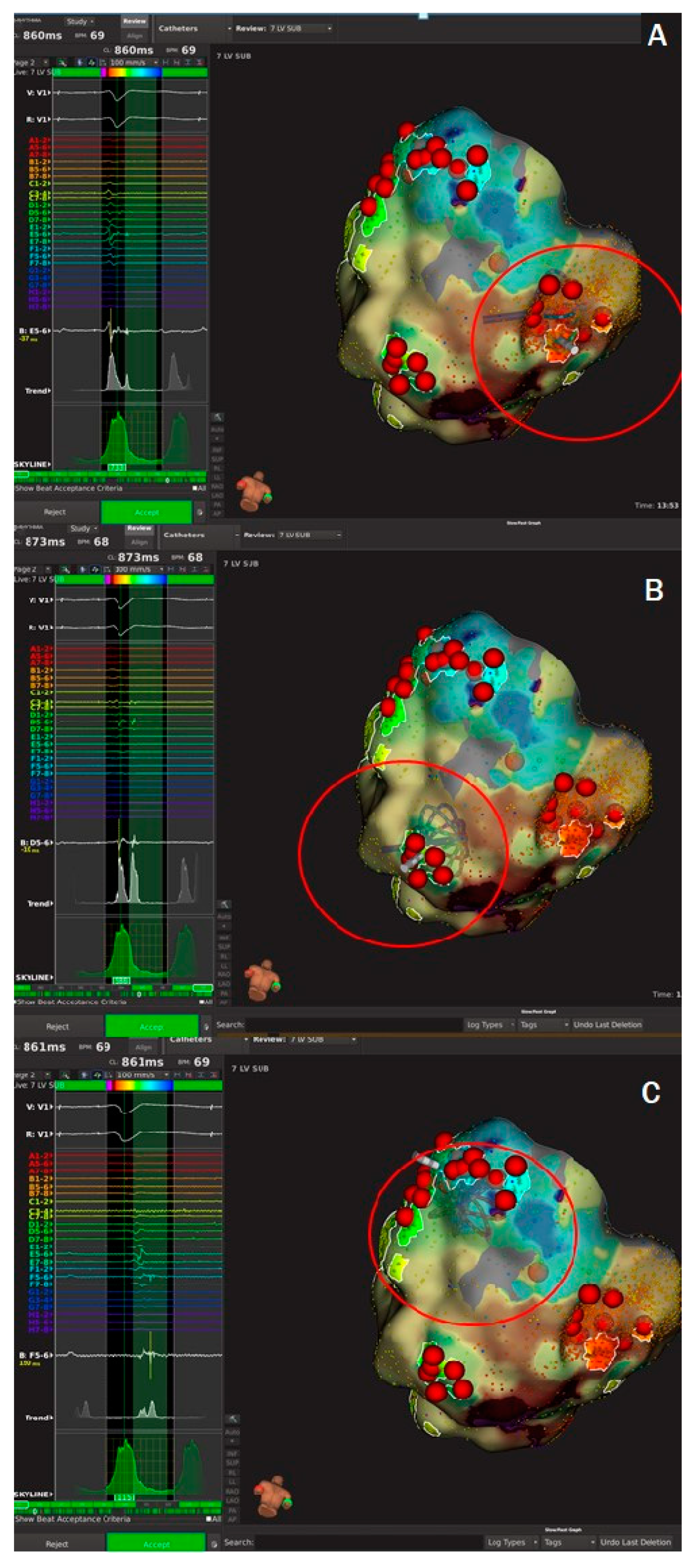The width and height of the screenshot is (696, 1568).
Task: Switch to the Review tab in panel B
Action: point(139,528)
